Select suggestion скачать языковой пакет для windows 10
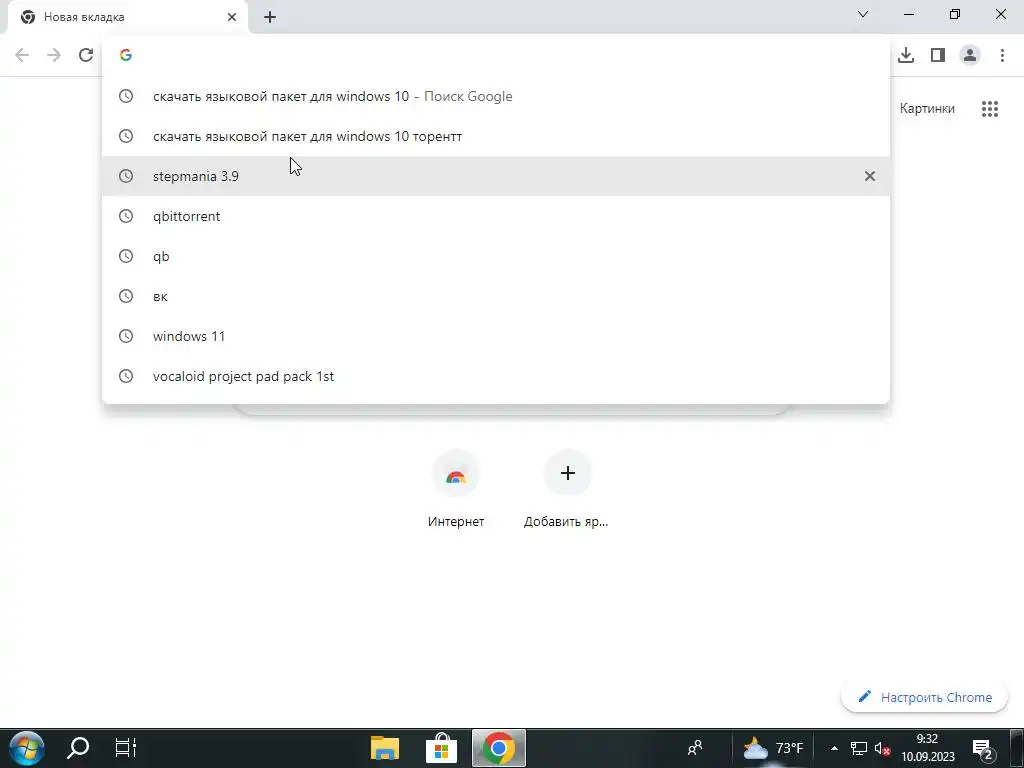Screen dimensions: 1024x768 pos(496,96)
